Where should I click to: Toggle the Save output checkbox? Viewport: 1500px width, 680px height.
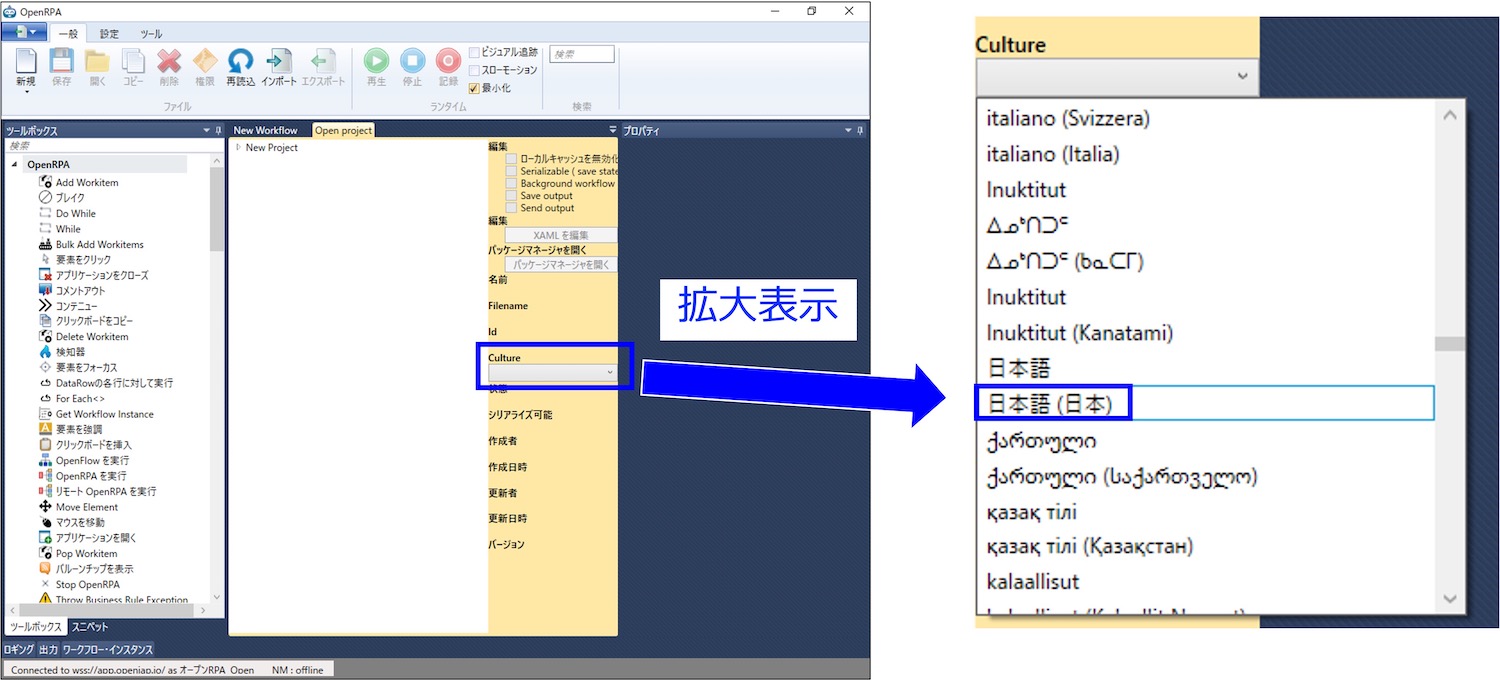click(511, 196)
